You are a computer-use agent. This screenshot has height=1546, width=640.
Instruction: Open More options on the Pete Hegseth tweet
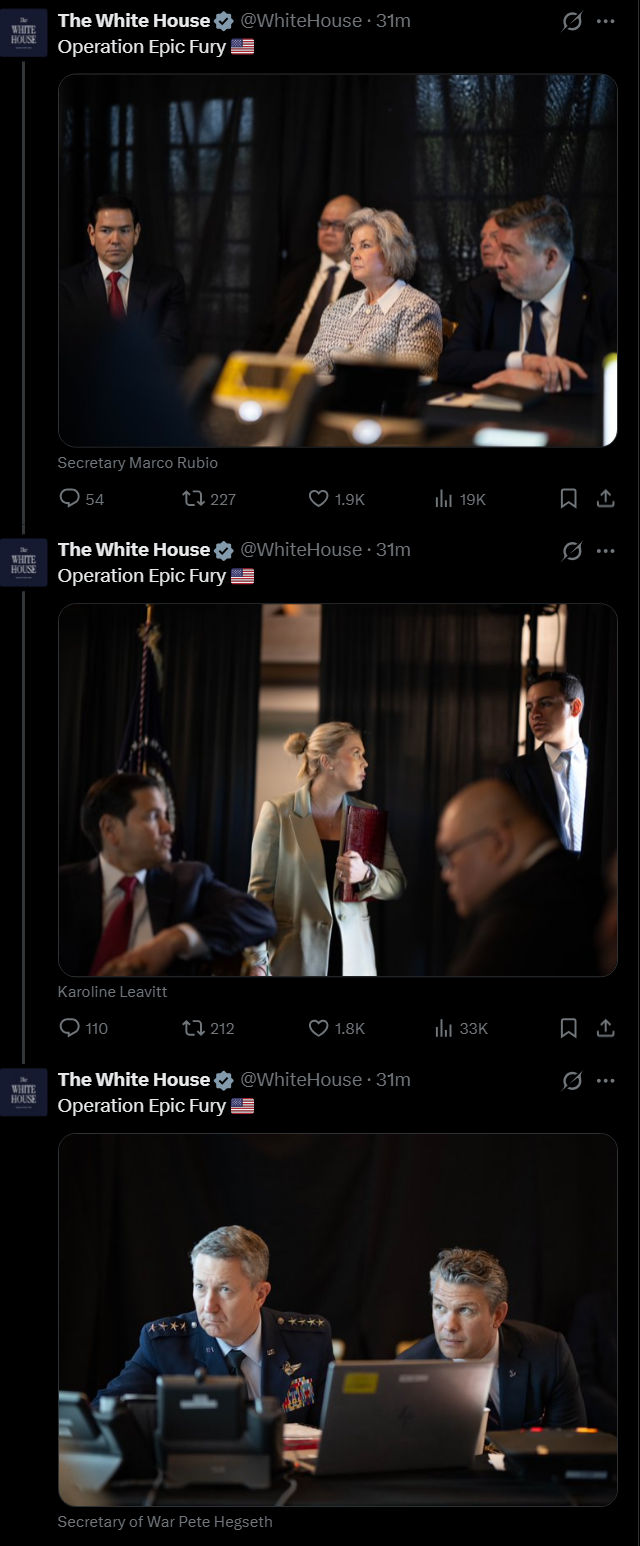(x=605, y=1081)
